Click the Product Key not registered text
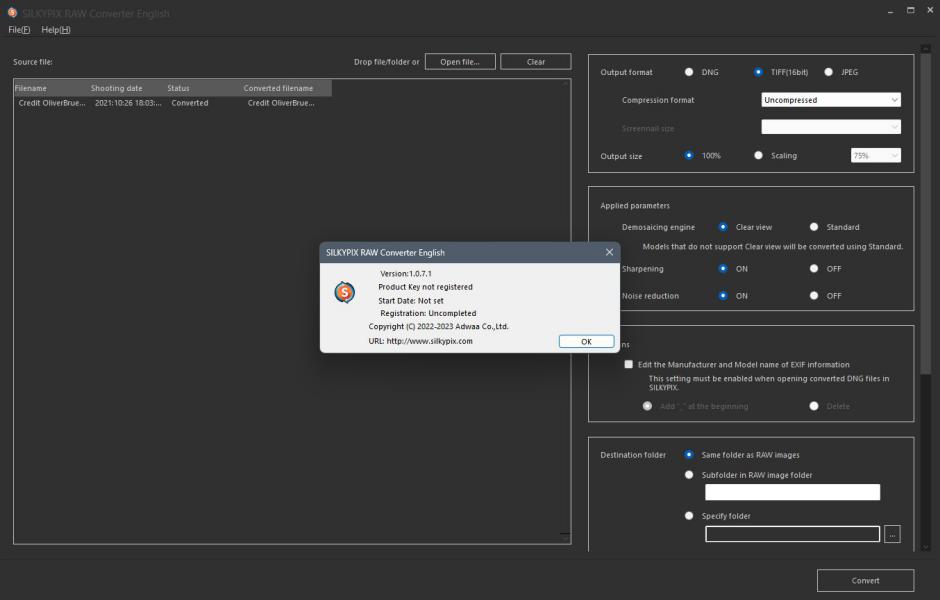The width and height of the screenshot is (940, 600). (425, 287)
